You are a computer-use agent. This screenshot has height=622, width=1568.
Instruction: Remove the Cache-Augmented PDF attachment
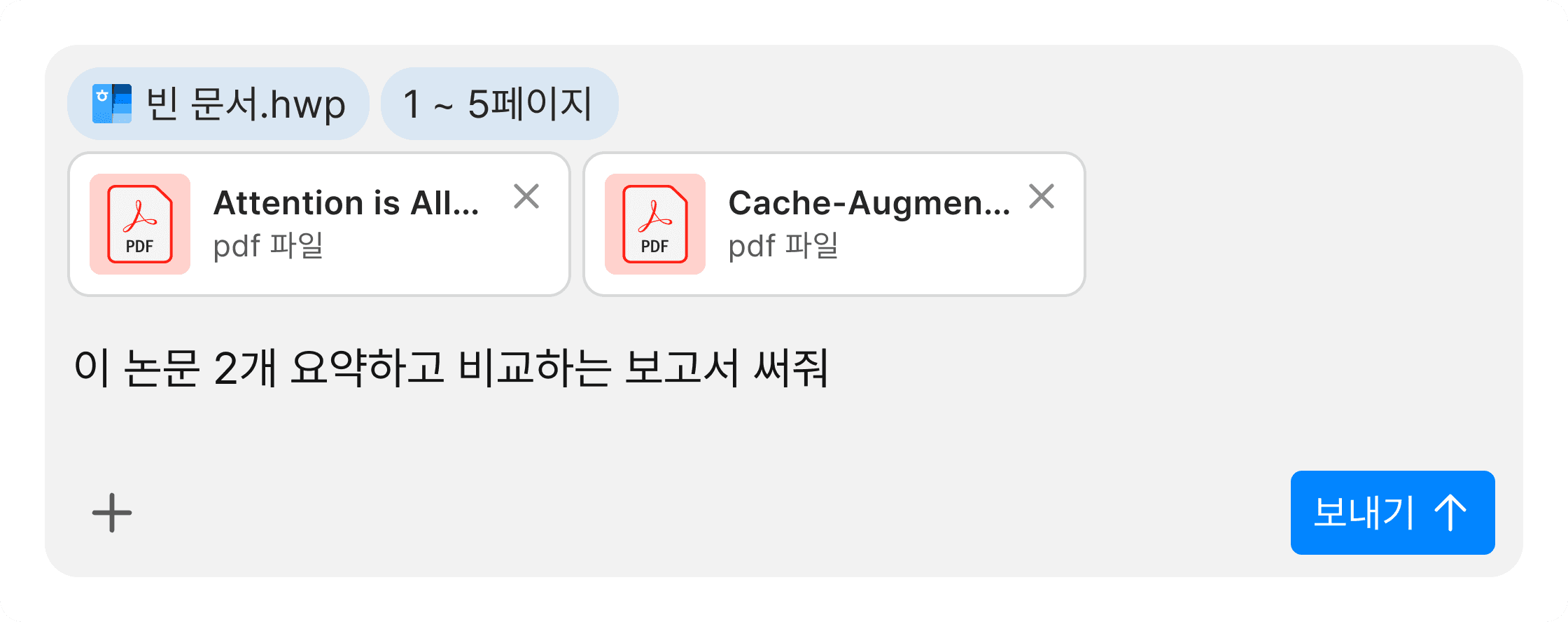click(x=1042, y=198)
